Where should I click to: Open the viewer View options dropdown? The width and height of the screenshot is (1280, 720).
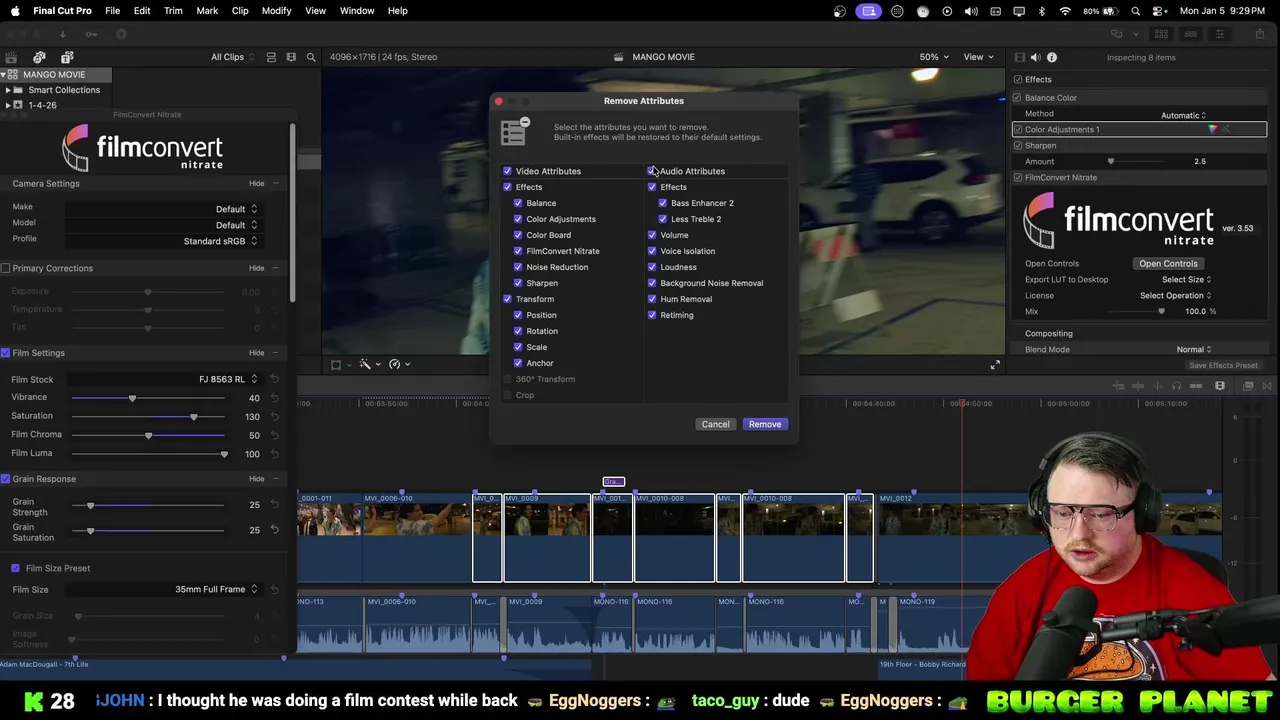point(977,57)
